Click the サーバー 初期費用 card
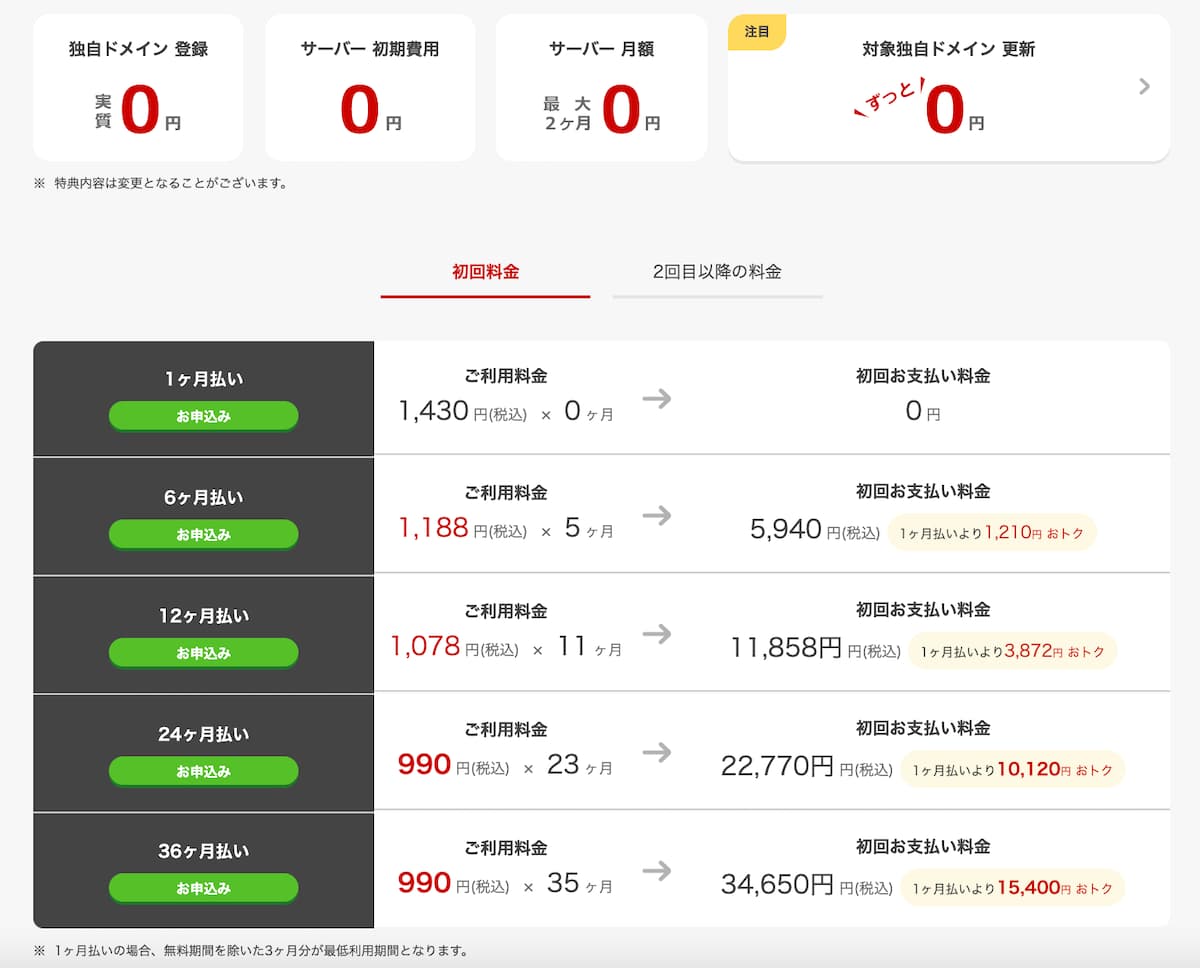1200x968 pixels. click(370, 87)
